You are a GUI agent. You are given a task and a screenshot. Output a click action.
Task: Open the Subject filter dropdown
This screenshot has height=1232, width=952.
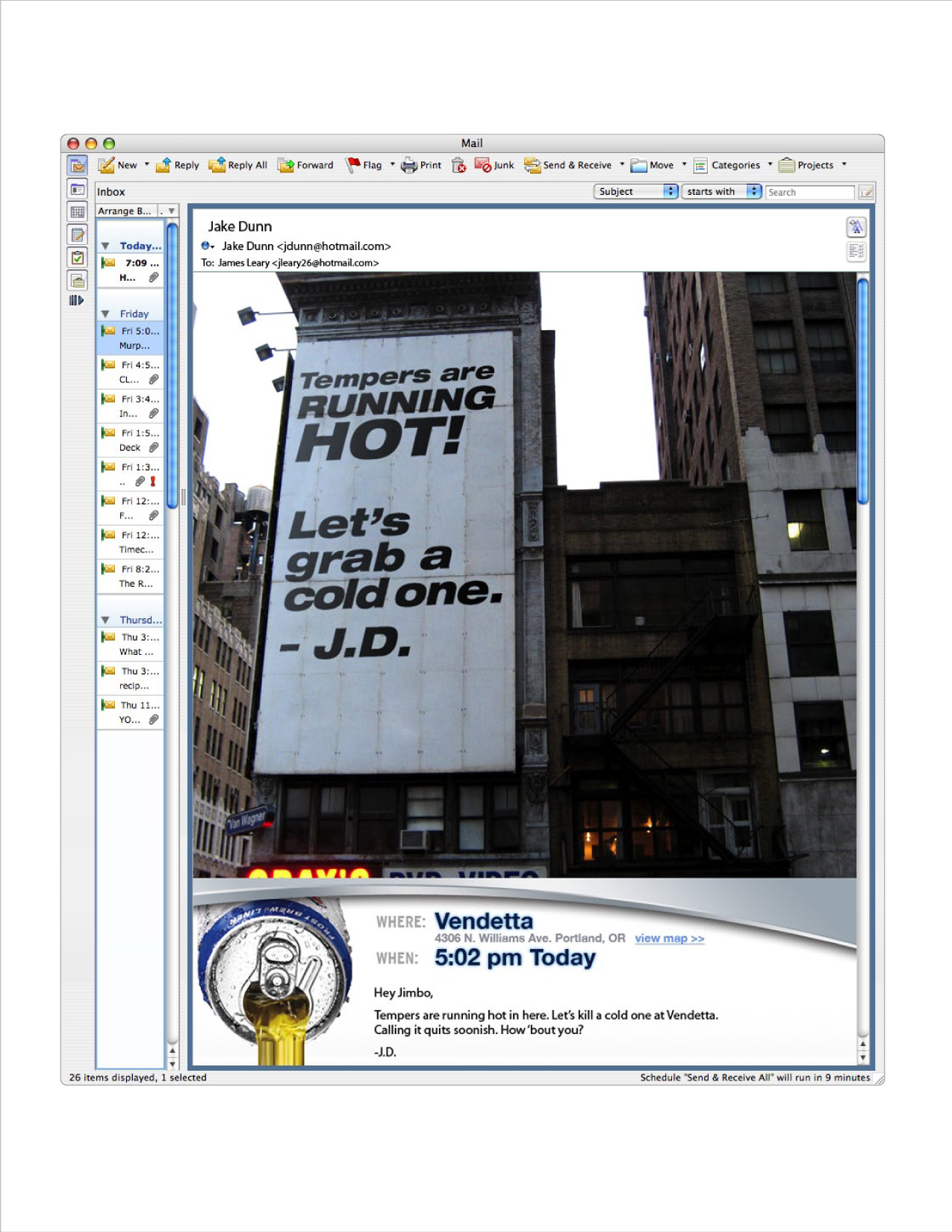636,192
